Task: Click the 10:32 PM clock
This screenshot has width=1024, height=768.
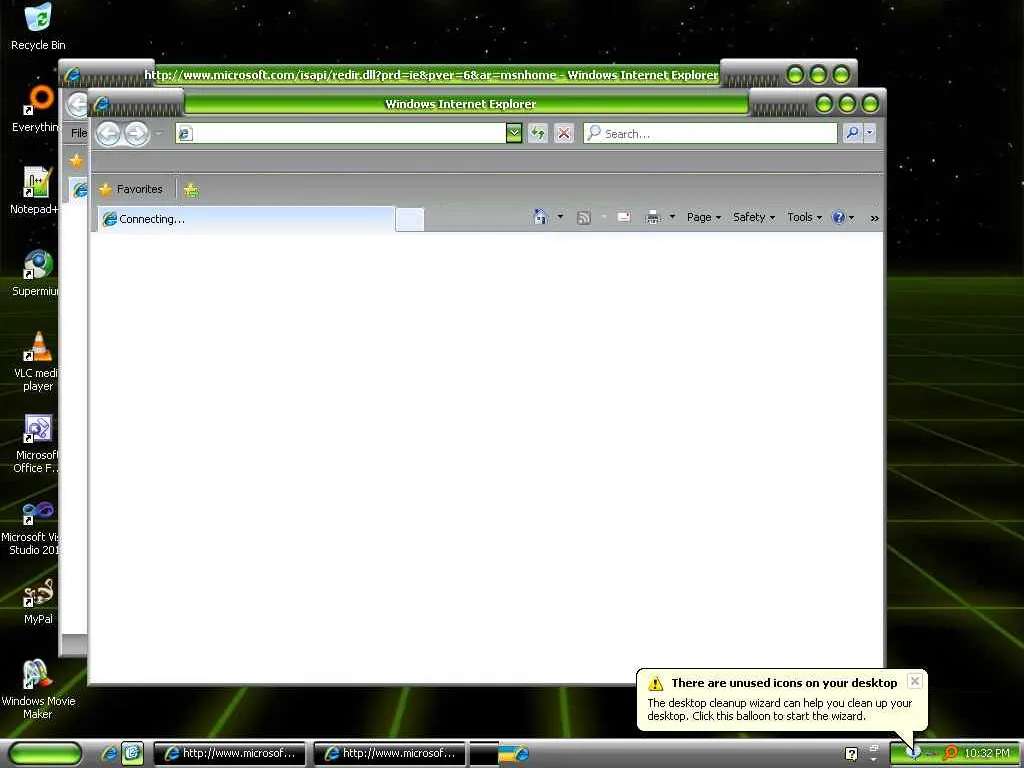Action: [987, 753]
